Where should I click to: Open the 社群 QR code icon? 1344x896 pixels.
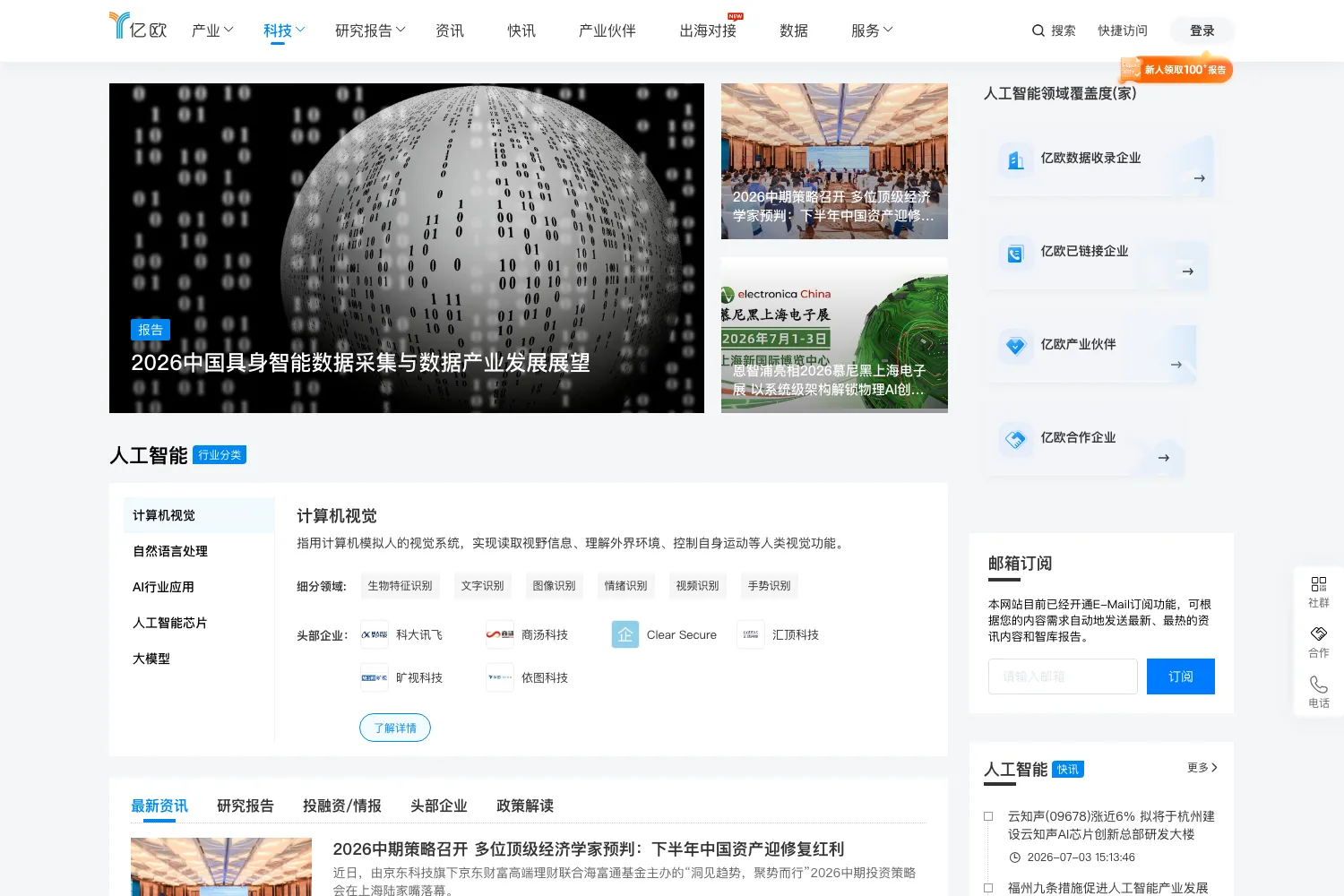(1318, 584)
